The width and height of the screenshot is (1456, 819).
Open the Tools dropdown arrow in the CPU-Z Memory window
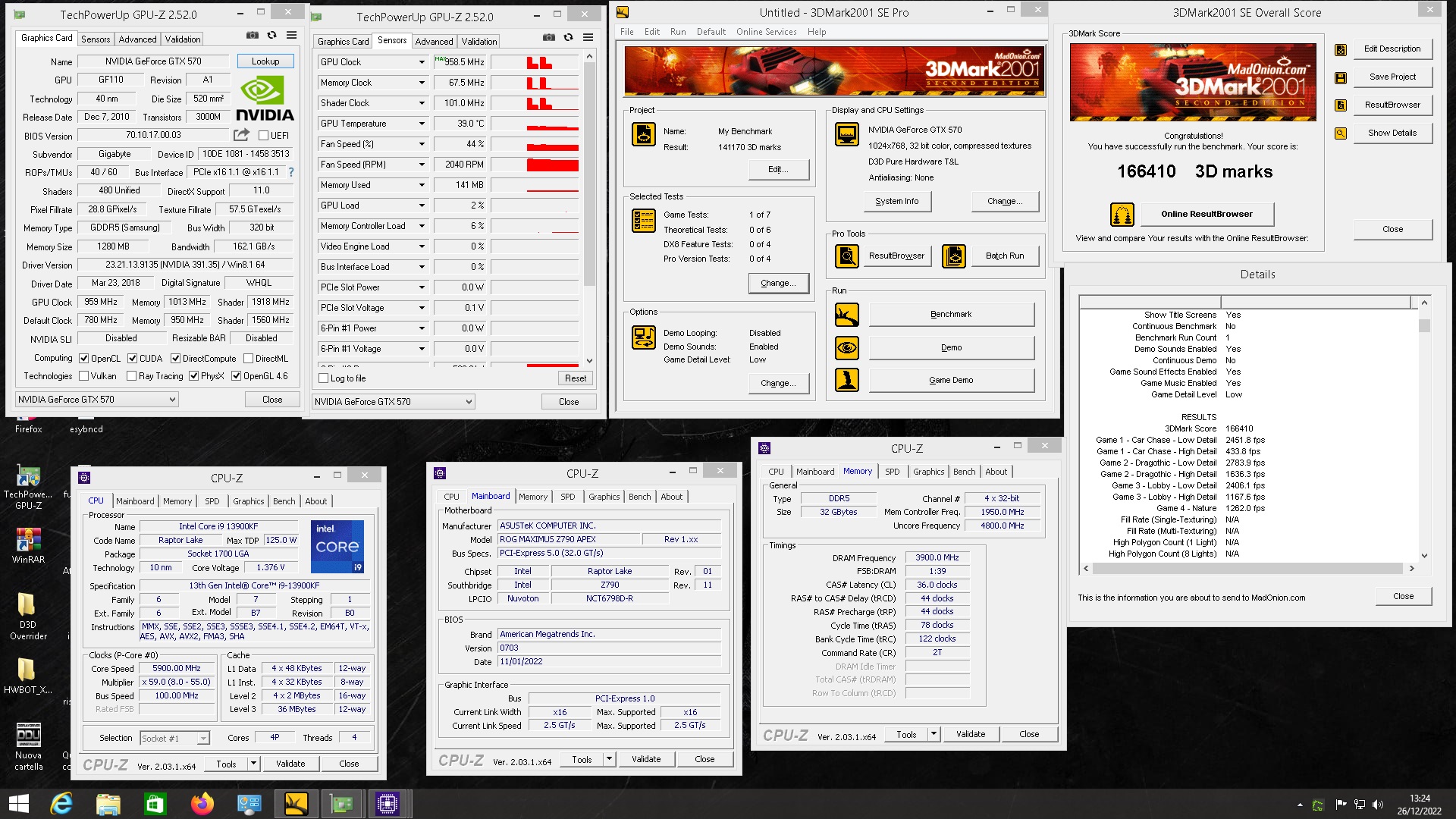[x=934, y=734]
